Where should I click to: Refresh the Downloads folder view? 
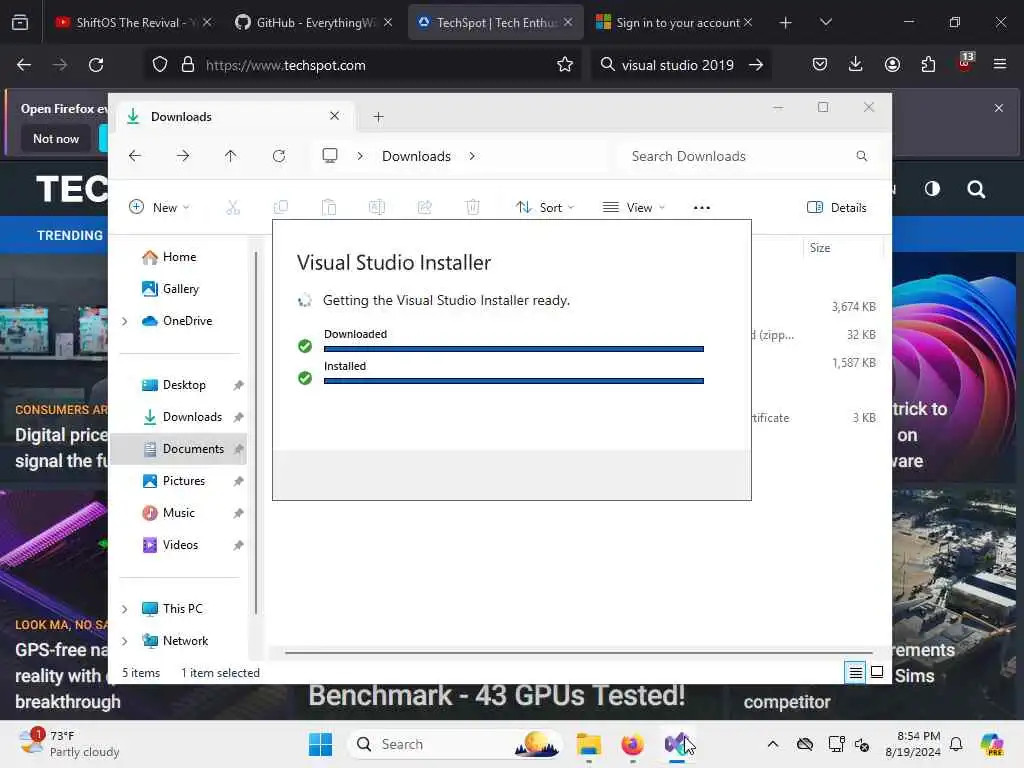point(279,156)
